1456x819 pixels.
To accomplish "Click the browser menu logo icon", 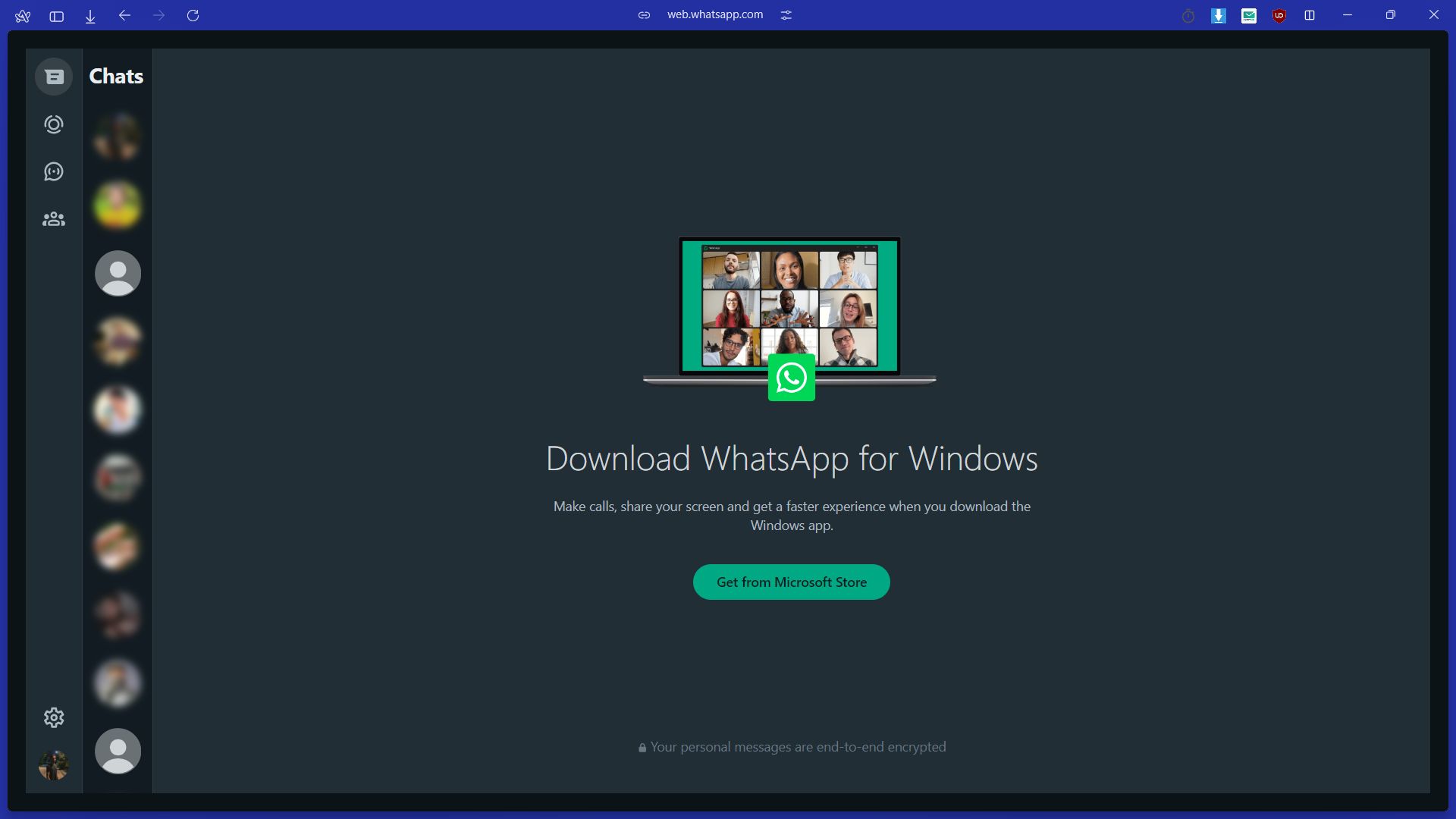I will coord(23,15).
